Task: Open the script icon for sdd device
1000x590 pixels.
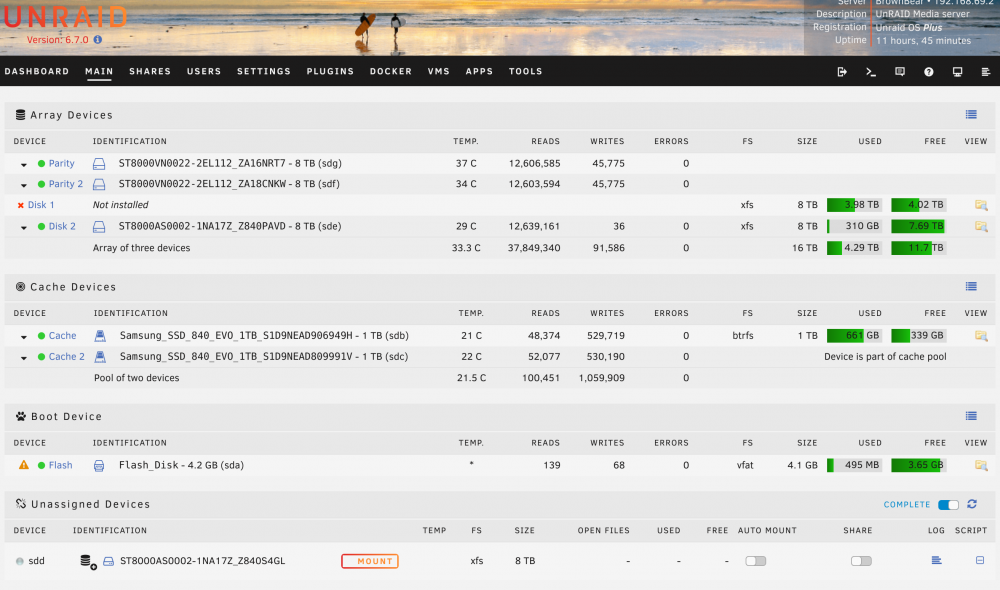Action: tap(980, 560)
